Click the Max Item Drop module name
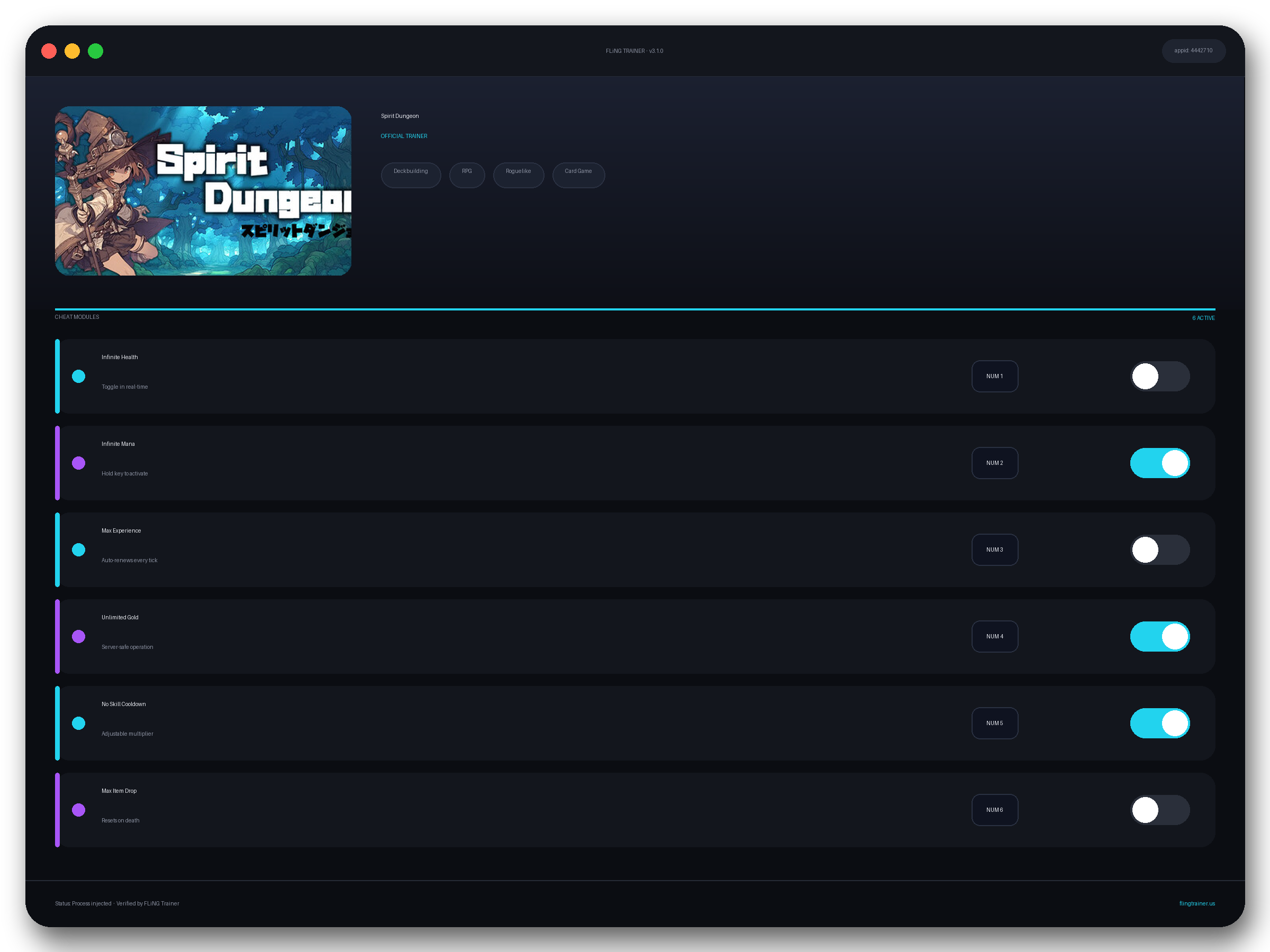The height and width of the screenshot is (952, 1270). 119,790
